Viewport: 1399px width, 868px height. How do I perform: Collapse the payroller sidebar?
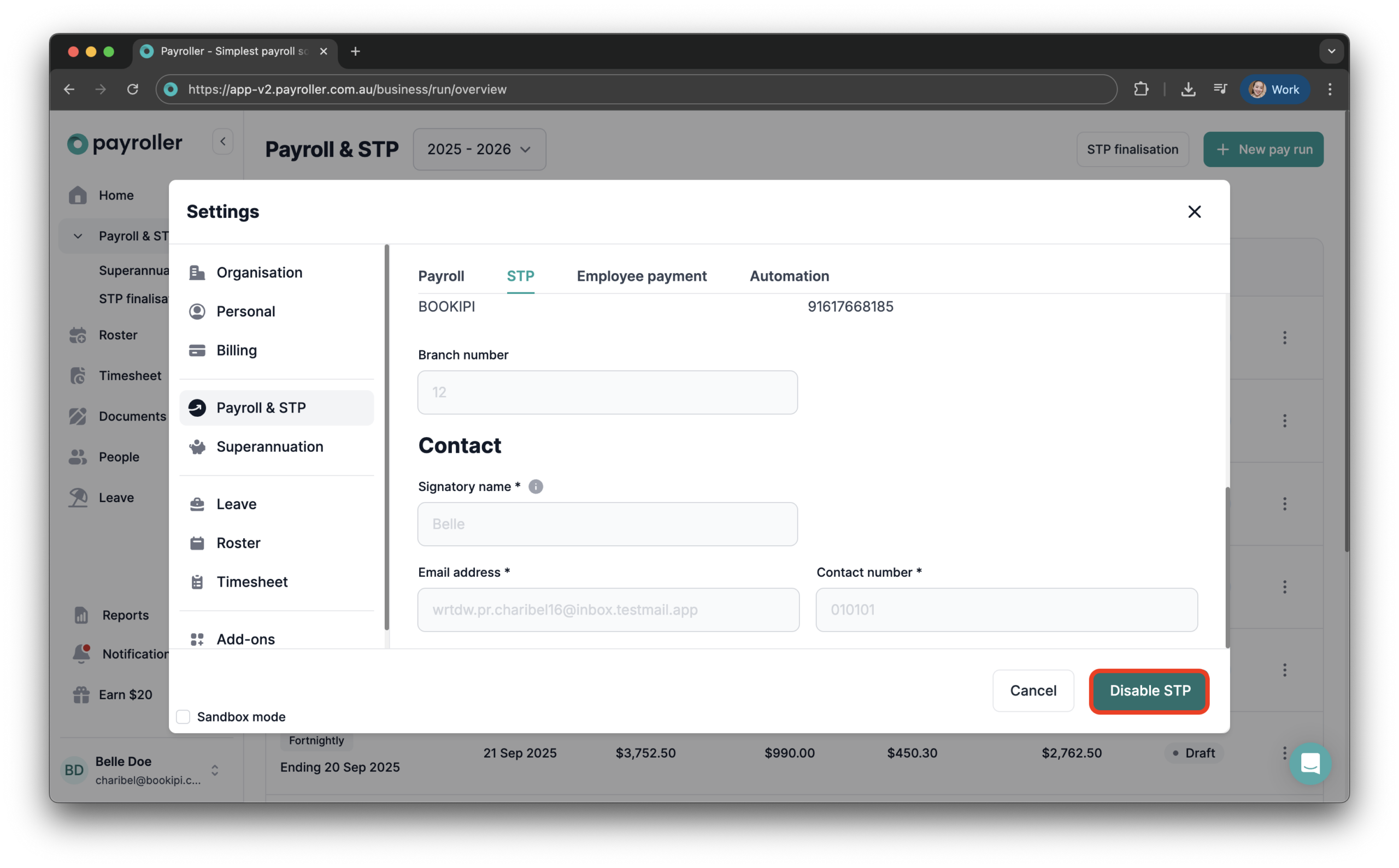pos(223,142)
